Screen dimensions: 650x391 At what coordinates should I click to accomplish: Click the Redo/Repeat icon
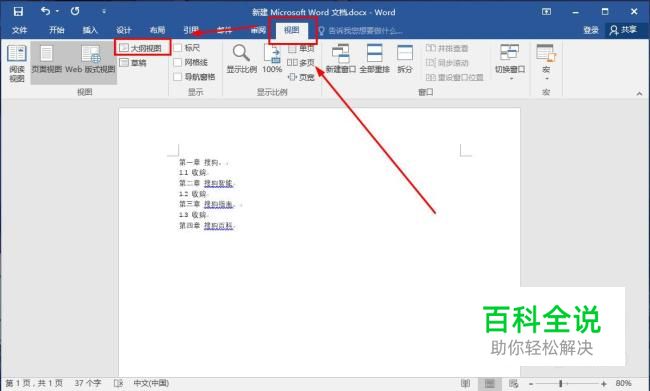click(75, 11)
